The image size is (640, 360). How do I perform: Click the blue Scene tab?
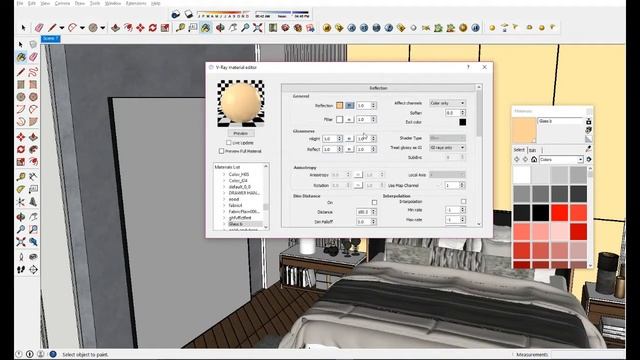[x=51, y=38]
